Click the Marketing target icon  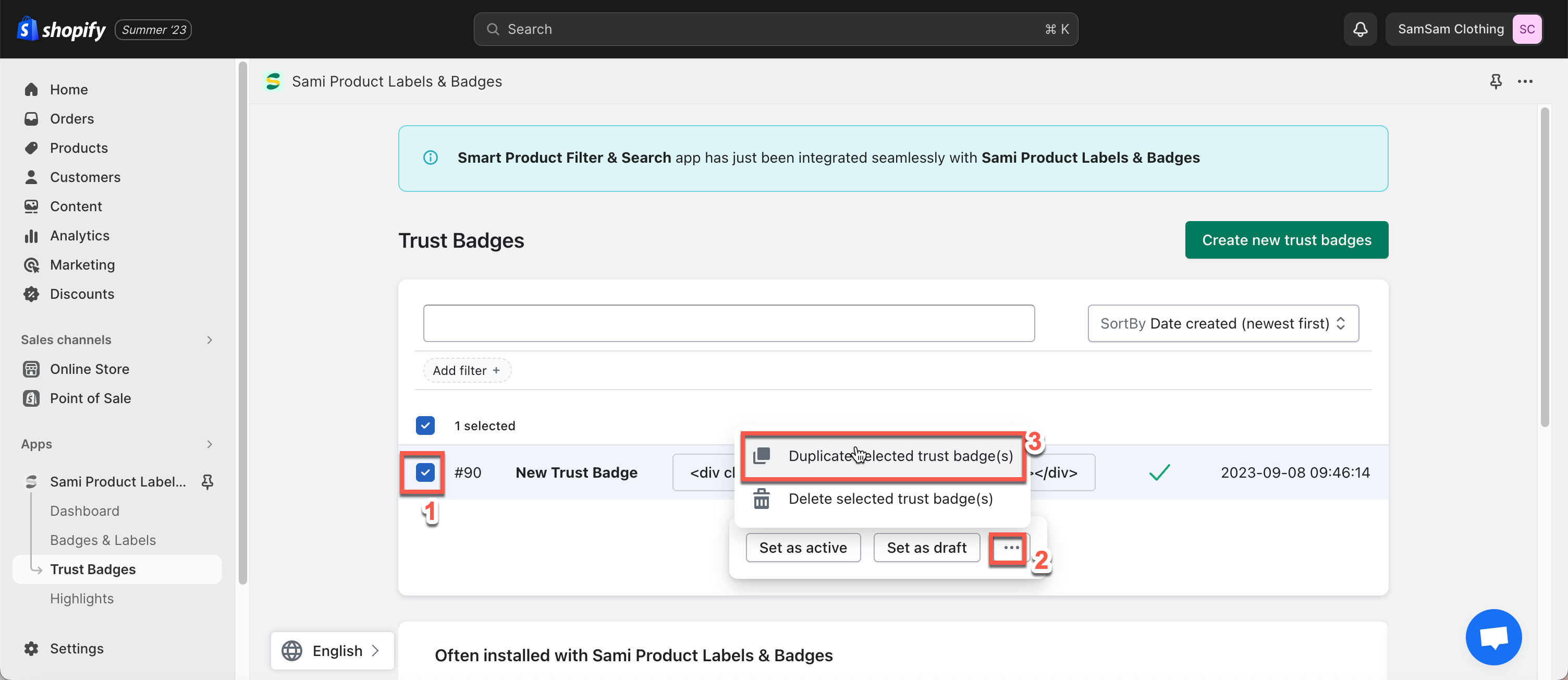click(x=31, y=265)
